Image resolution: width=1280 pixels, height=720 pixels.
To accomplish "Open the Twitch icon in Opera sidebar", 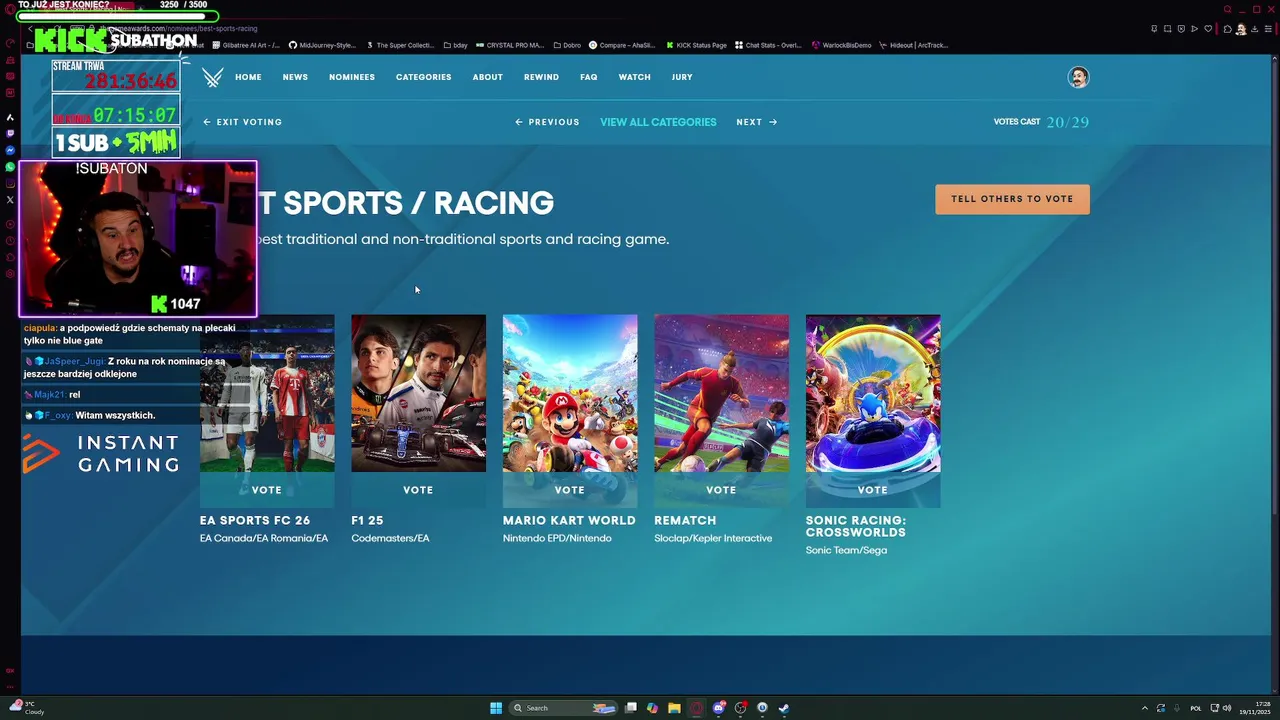I will 10,133.
